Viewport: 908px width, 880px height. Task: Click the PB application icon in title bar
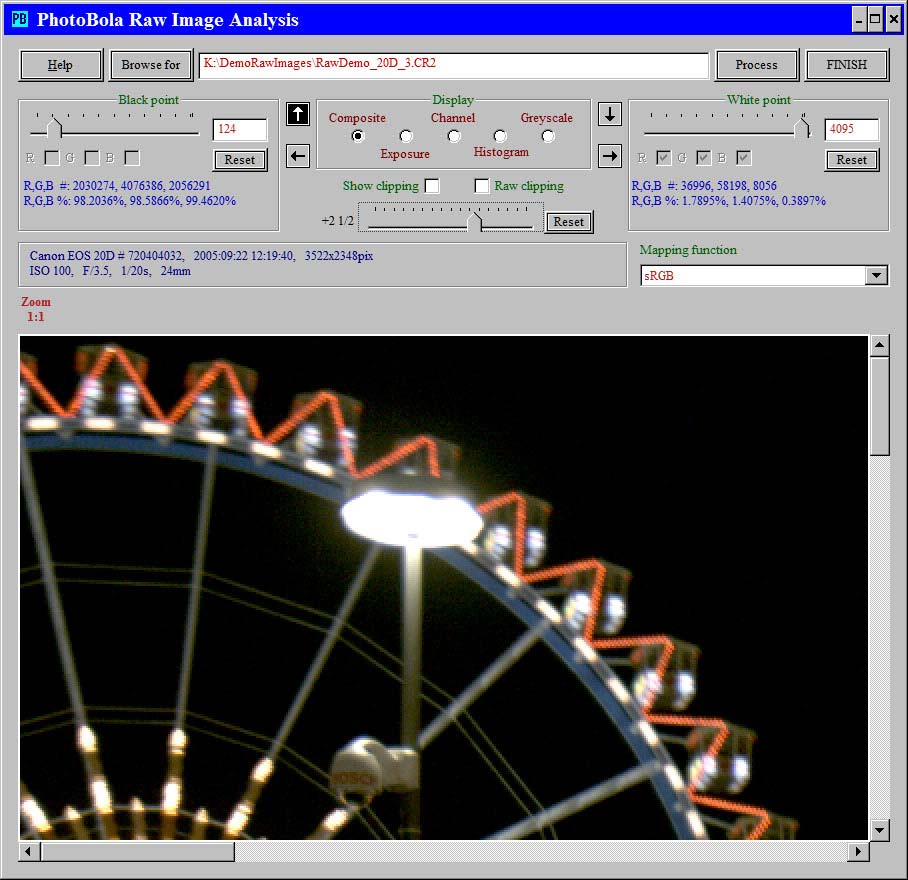(x=20, y=19)
